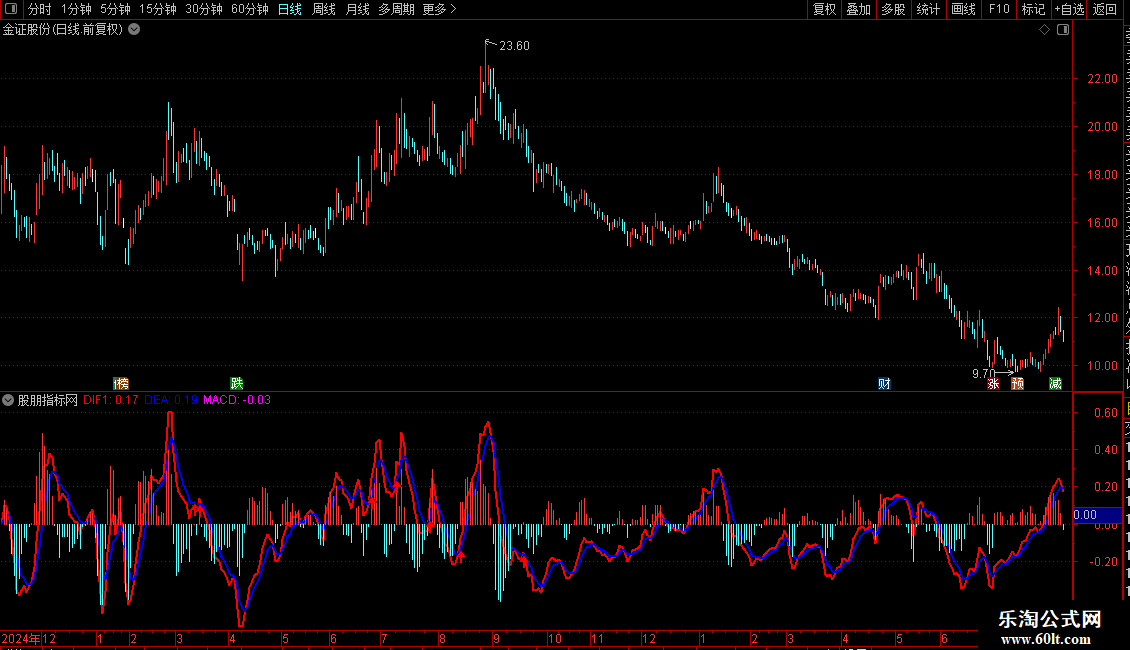Switch to 分时 intraday view
1130x650 pixels.
tap(40, 9)
